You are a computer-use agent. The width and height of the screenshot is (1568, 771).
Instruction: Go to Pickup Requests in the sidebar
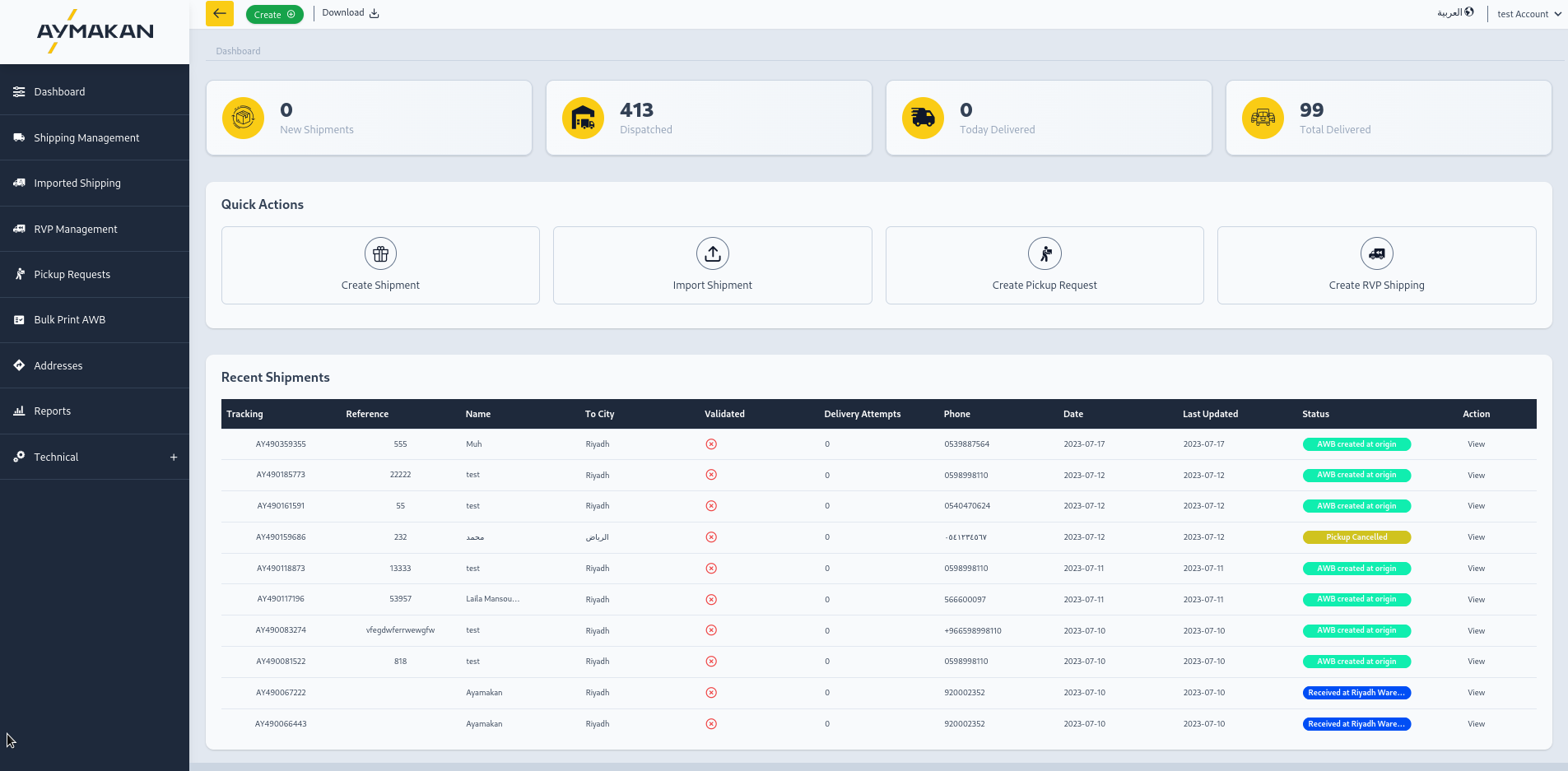point(72,275)
